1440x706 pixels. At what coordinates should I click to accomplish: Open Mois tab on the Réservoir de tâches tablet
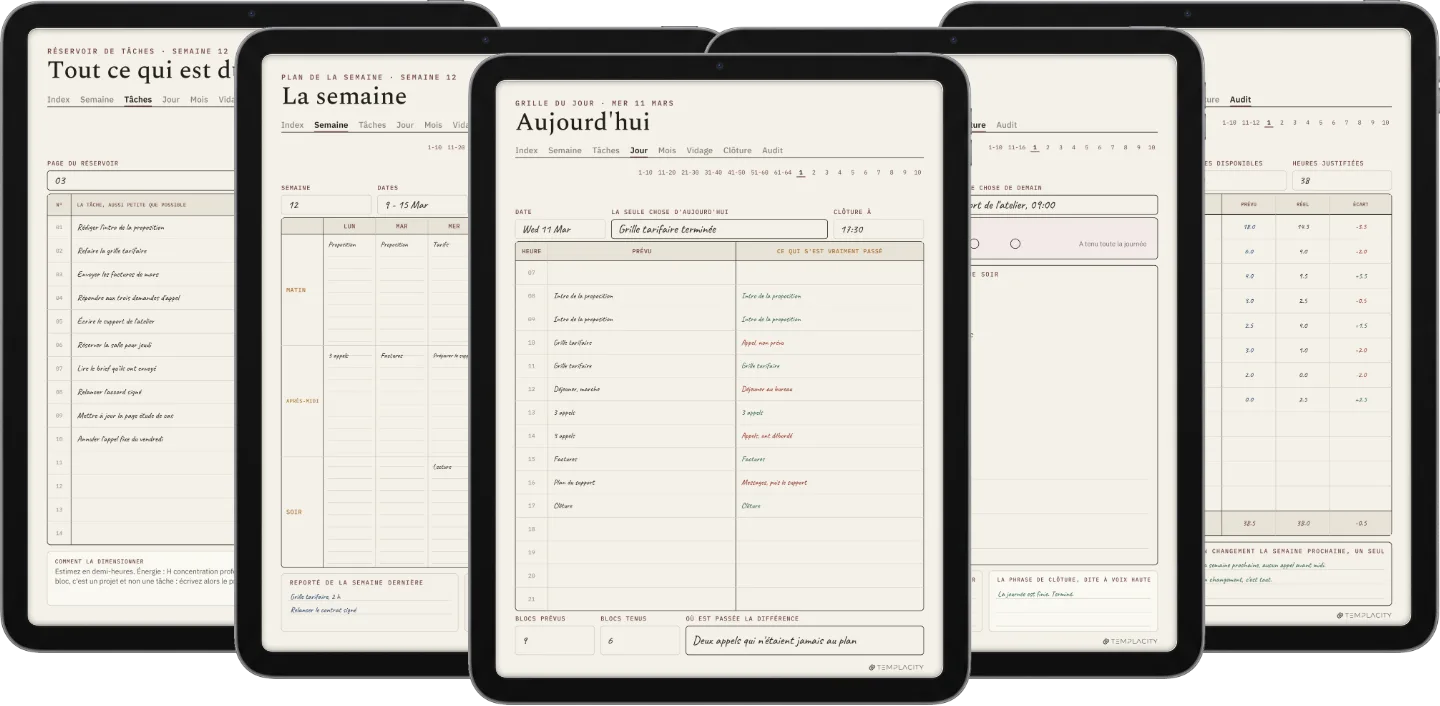199,99
